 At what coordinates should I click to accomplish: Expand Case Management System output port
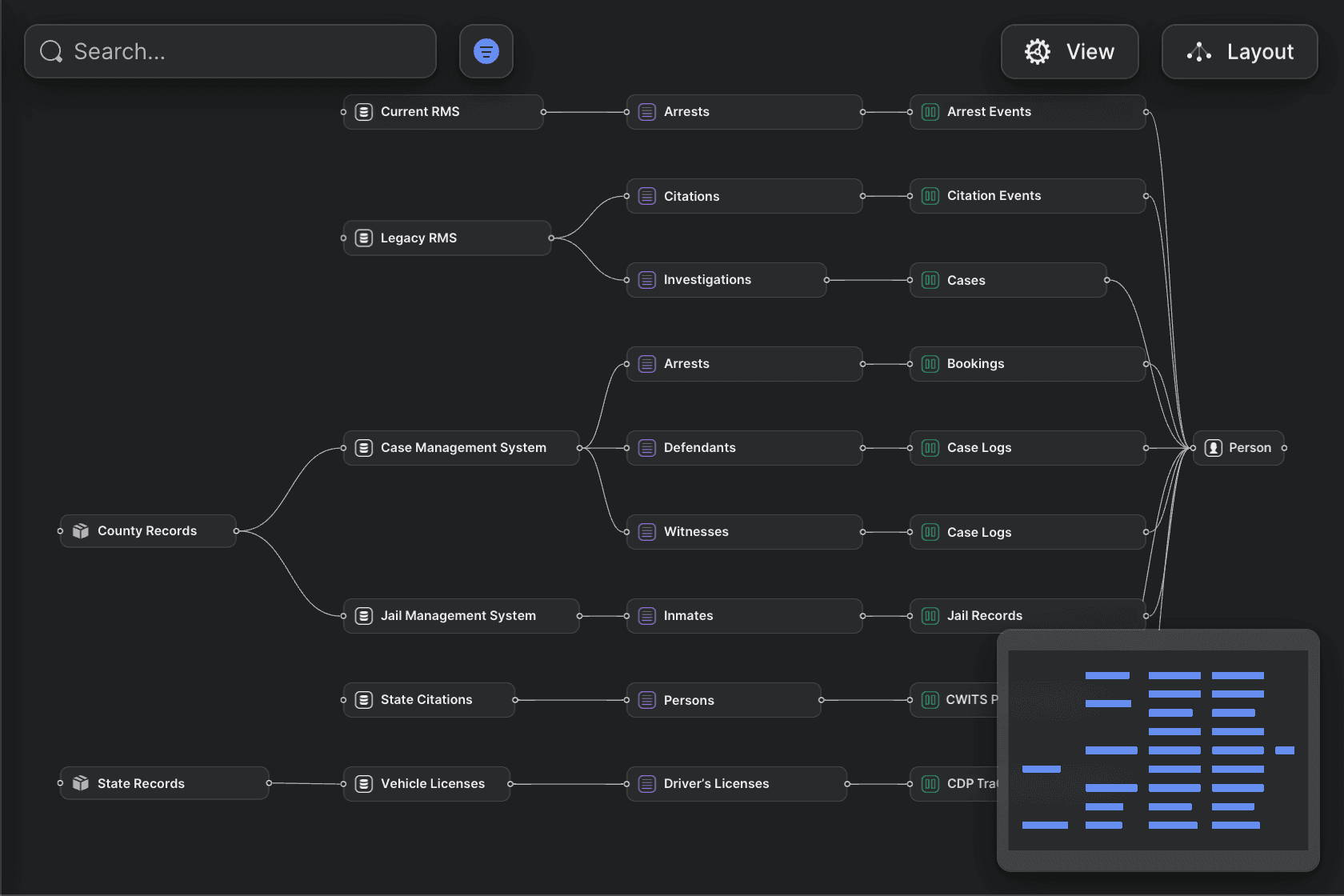[579, 448]
